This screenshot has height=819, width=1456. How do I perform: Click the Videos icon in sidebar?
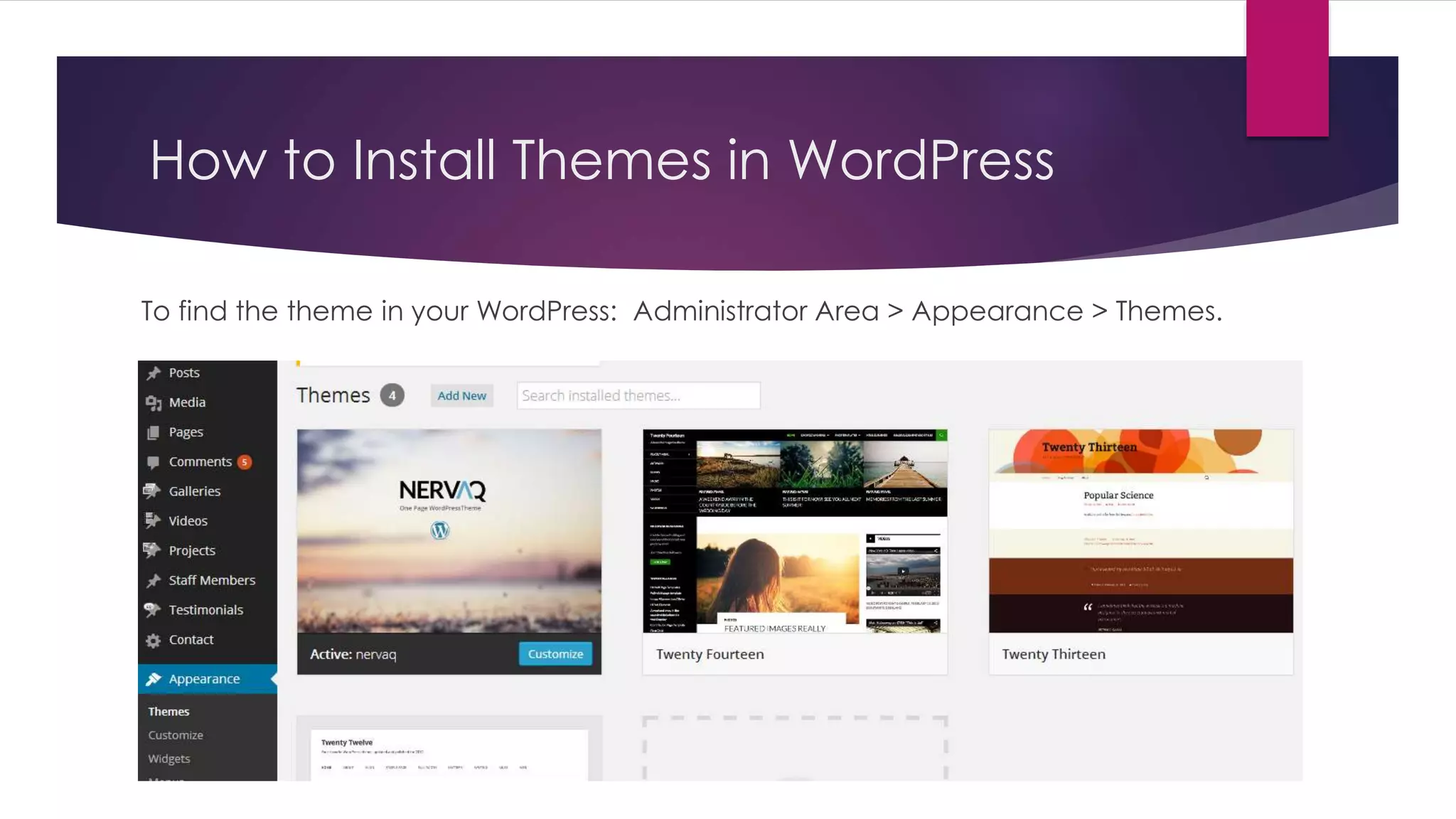tap(152, 520)
